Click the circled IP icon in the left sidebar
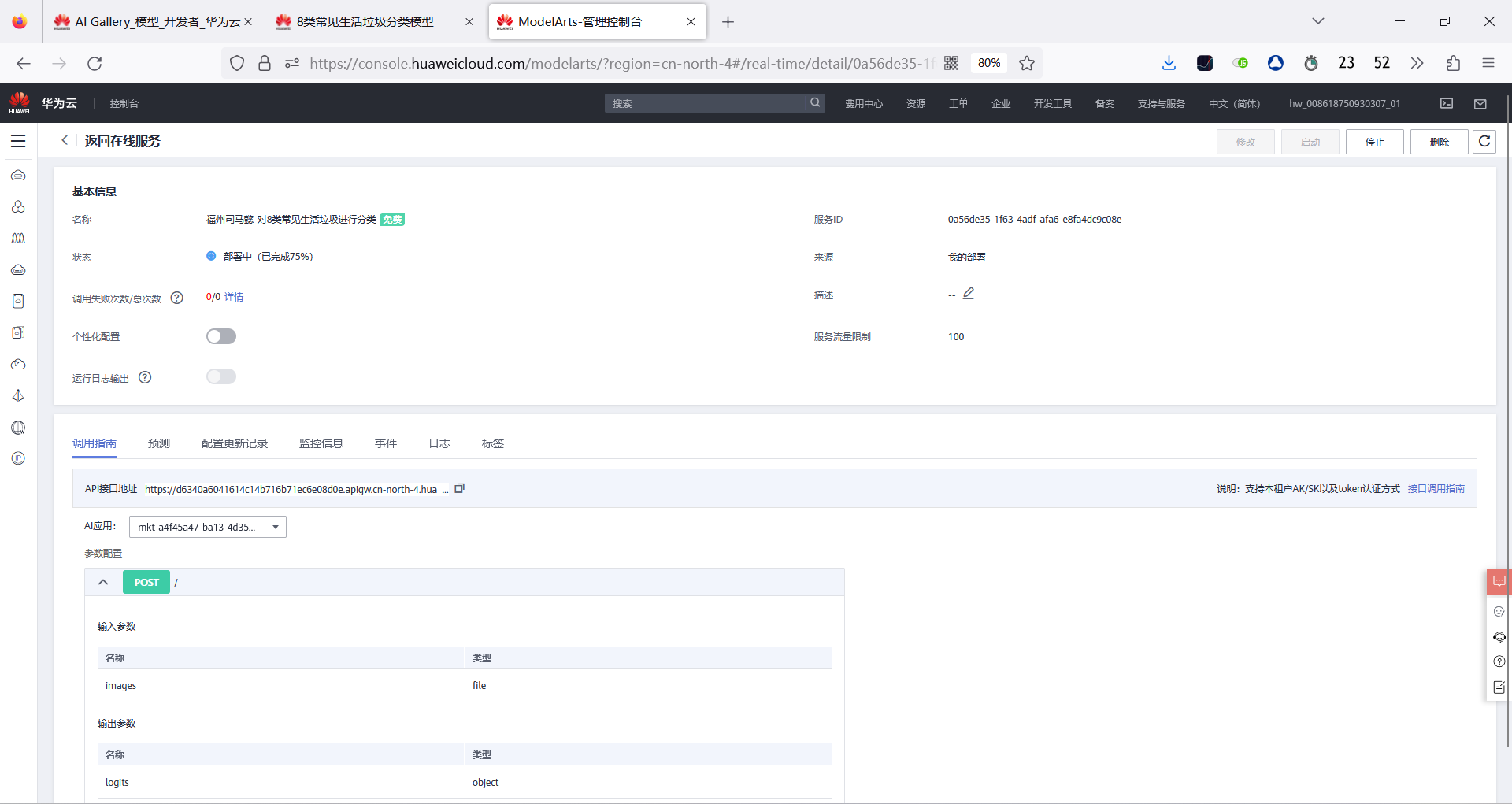This screenshot has width=1512, height=804. (x=18, y=458)
